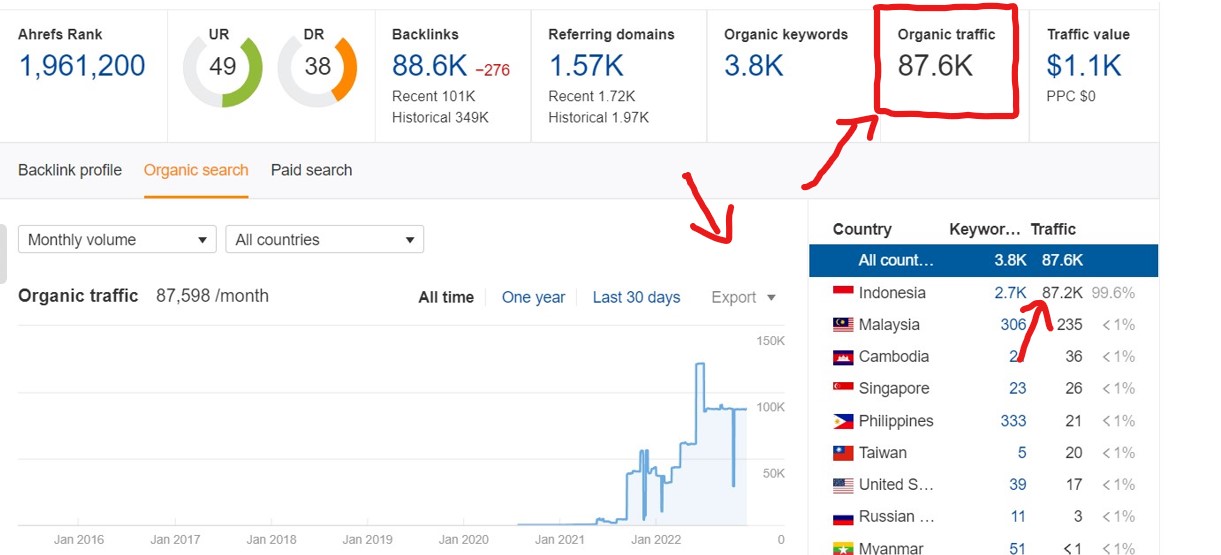Open the 88.6K backlinks count link
Image resolution: width=1221 pixels, height=555 pixels.
(430, 67)
